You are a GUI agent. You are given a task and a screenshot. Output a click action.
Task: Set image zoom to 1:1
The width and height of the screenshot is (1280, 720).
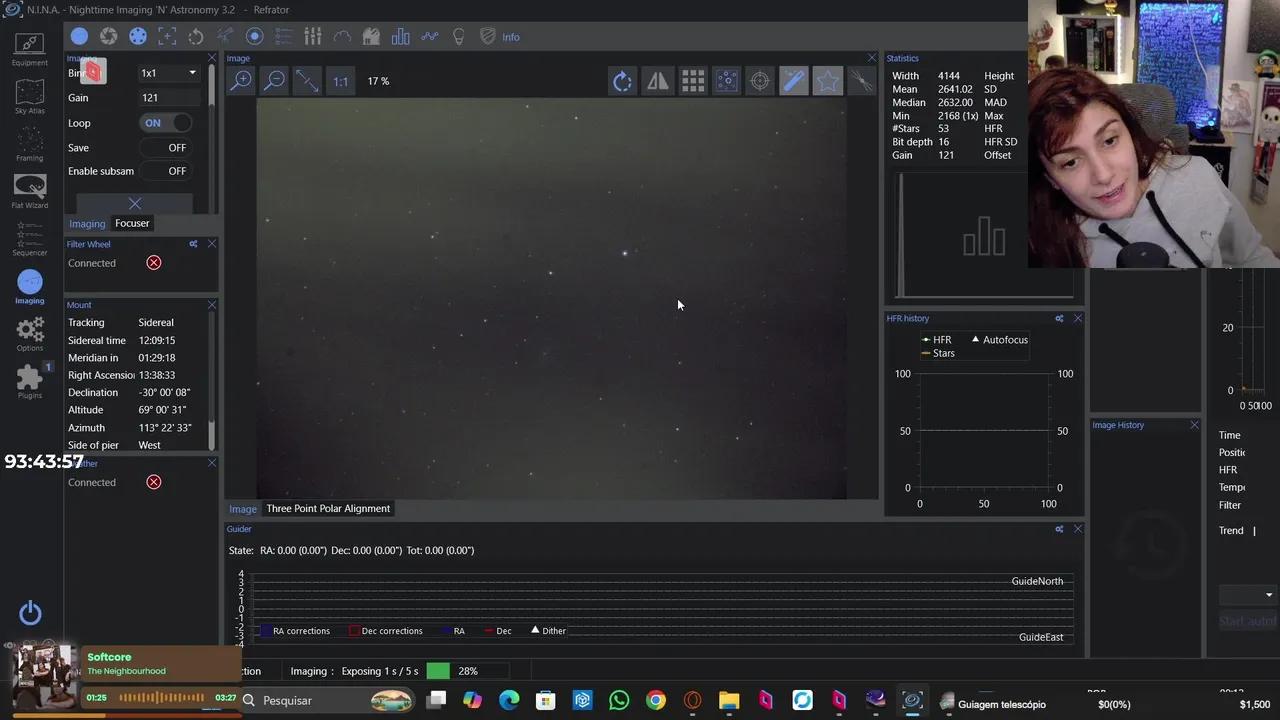340,81
